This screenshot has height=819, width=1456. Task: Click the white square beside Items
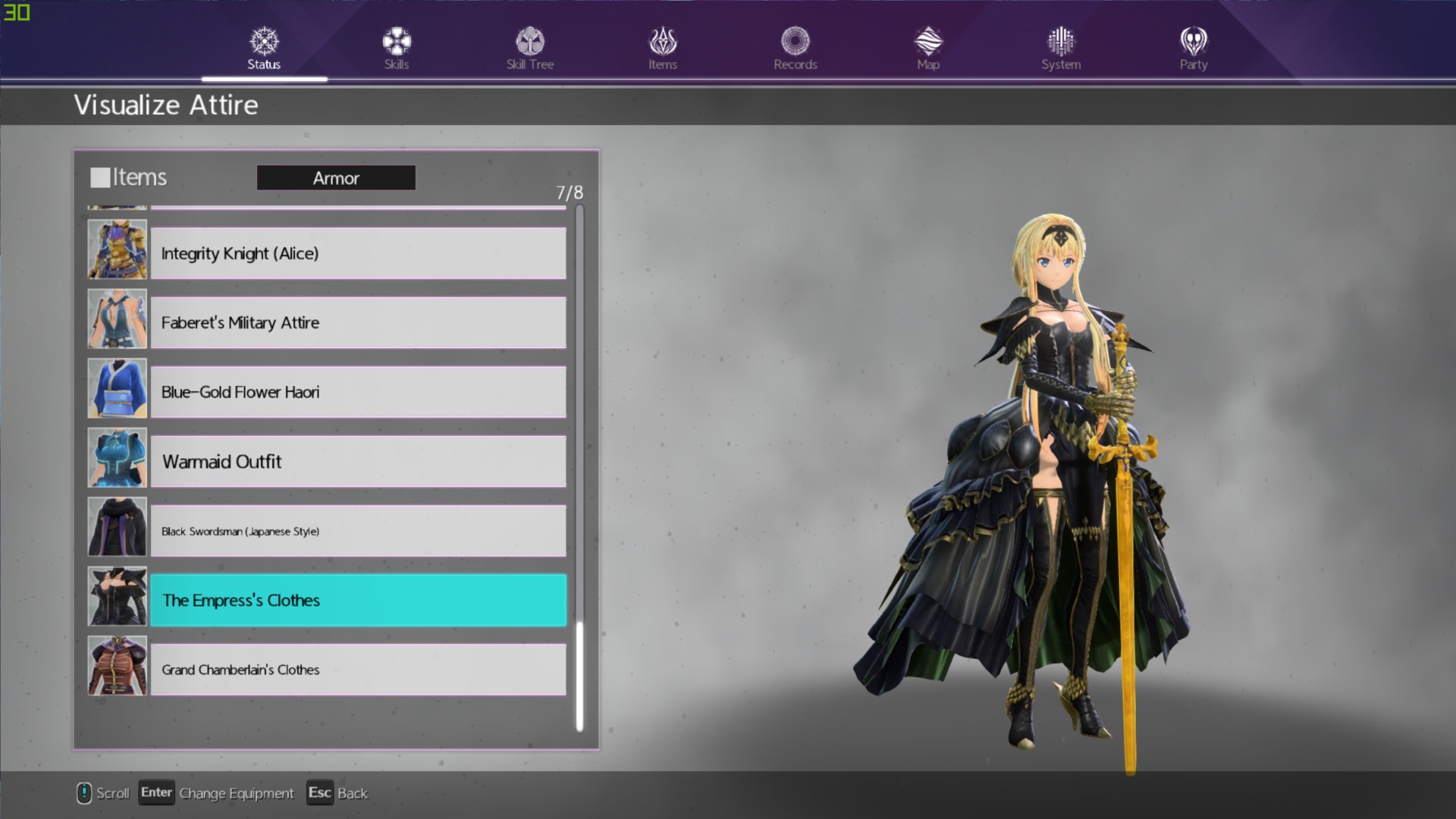coord(100,177)
